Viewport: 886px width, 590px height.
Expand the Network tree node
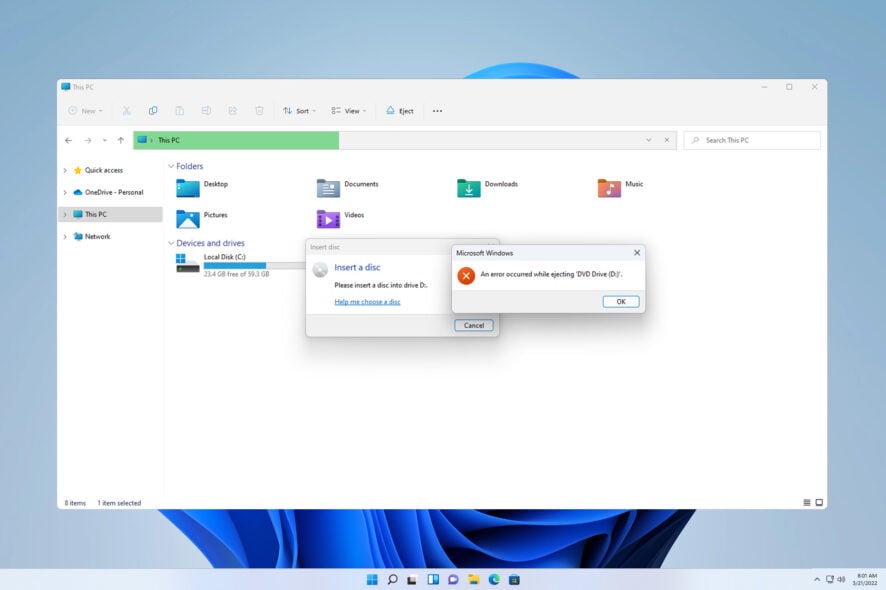click(65, 236)
